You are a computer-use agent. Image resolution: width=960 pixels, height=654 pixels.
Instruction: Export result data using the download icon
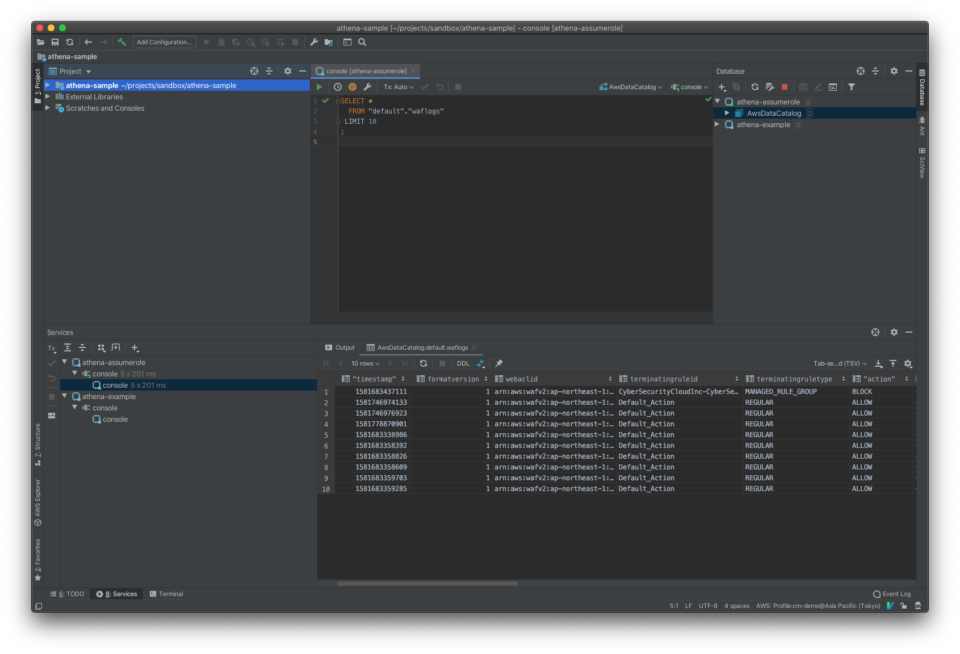click(876, 363)
